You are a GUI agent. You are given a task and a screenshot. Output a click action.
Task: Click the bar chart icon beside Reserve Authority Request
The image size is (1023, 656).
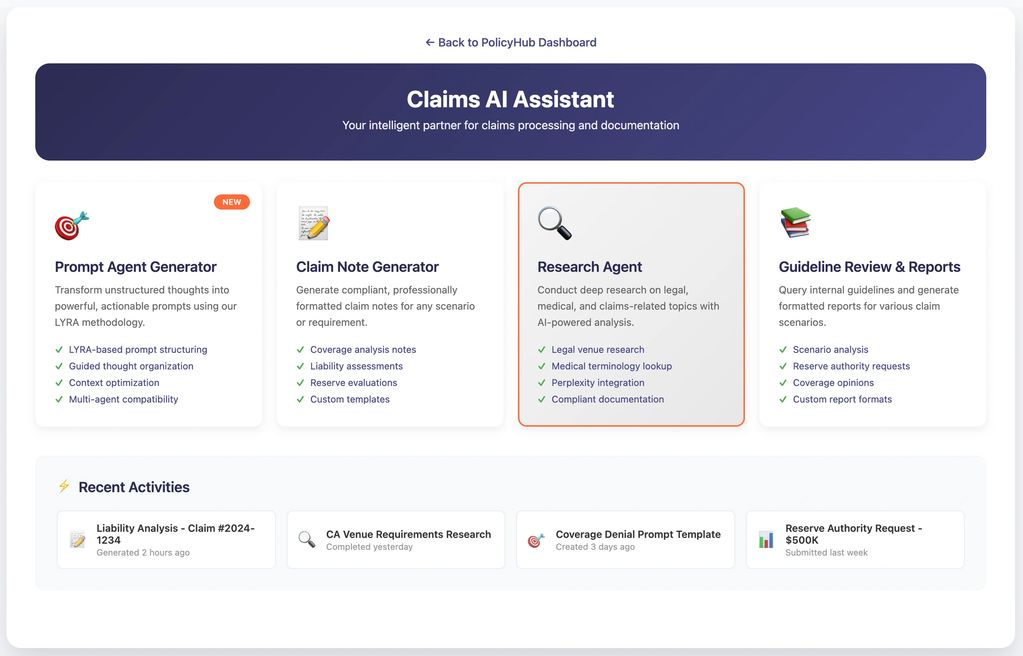[x=766, y=540]
